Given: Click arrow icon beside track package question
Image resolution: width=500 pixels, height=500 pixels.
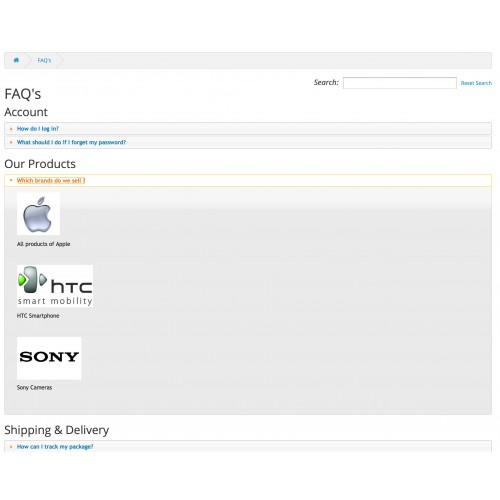Looking at the screenshot, I should [11, 447].
